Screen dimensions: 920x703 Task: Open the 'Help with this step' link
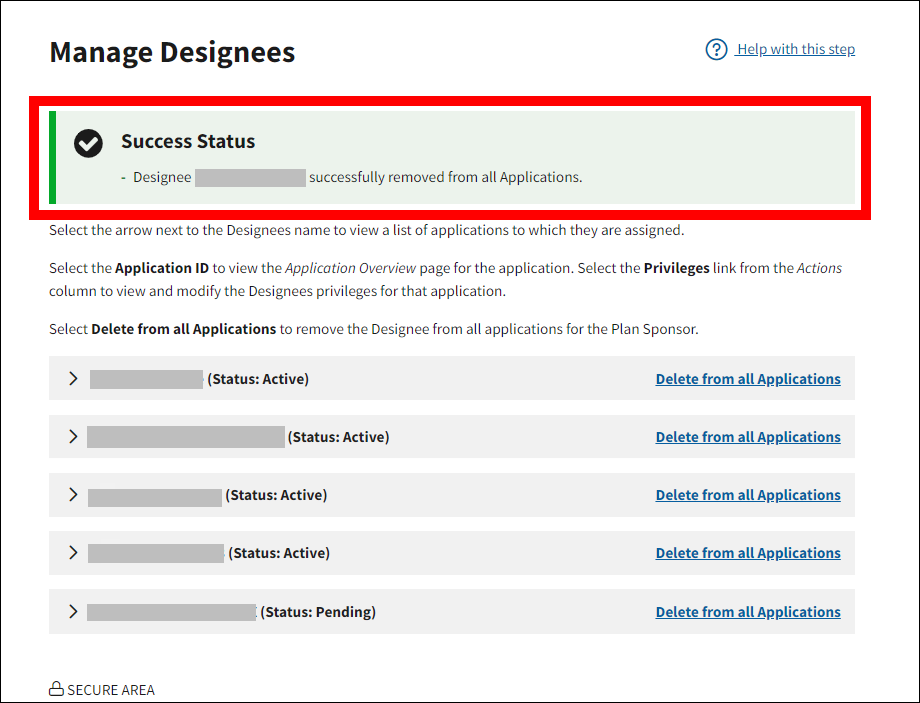795,50
